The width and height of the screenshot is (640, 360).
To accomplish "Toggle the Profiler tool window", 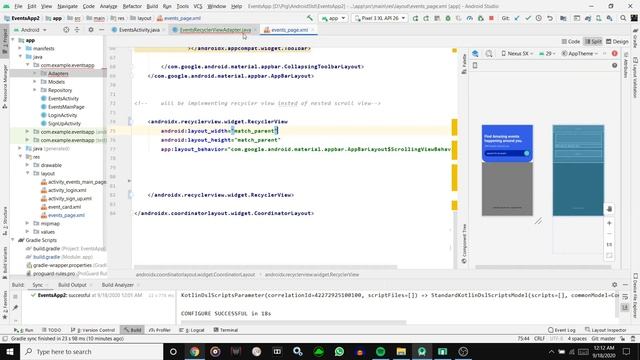I will [x=160, y=330].
